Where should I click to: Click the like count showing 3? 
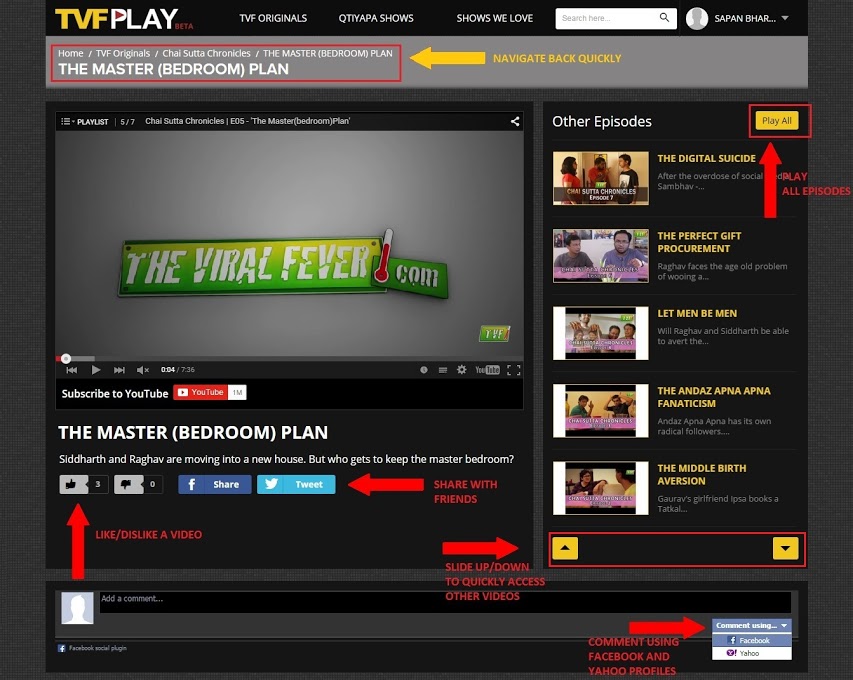[x=98, y=484]
